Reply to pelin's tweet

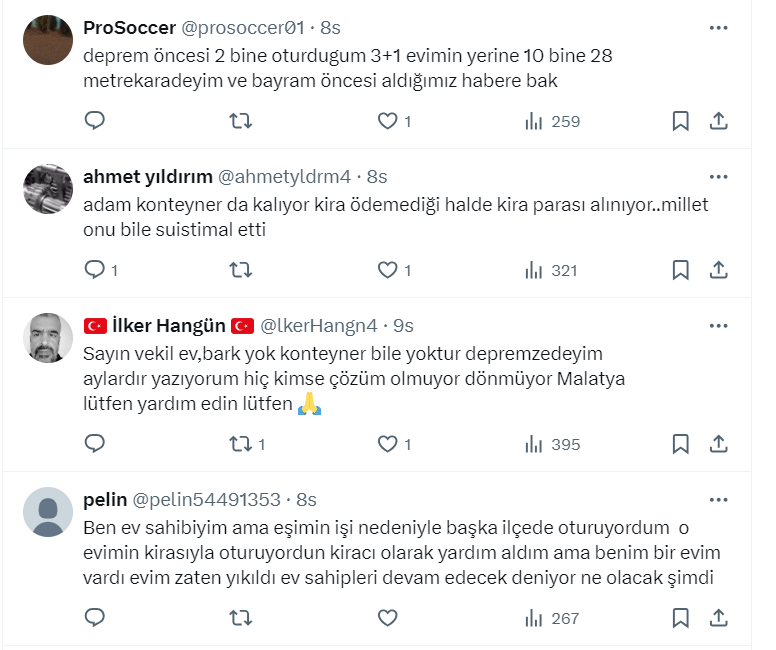(x=95, y=618)
